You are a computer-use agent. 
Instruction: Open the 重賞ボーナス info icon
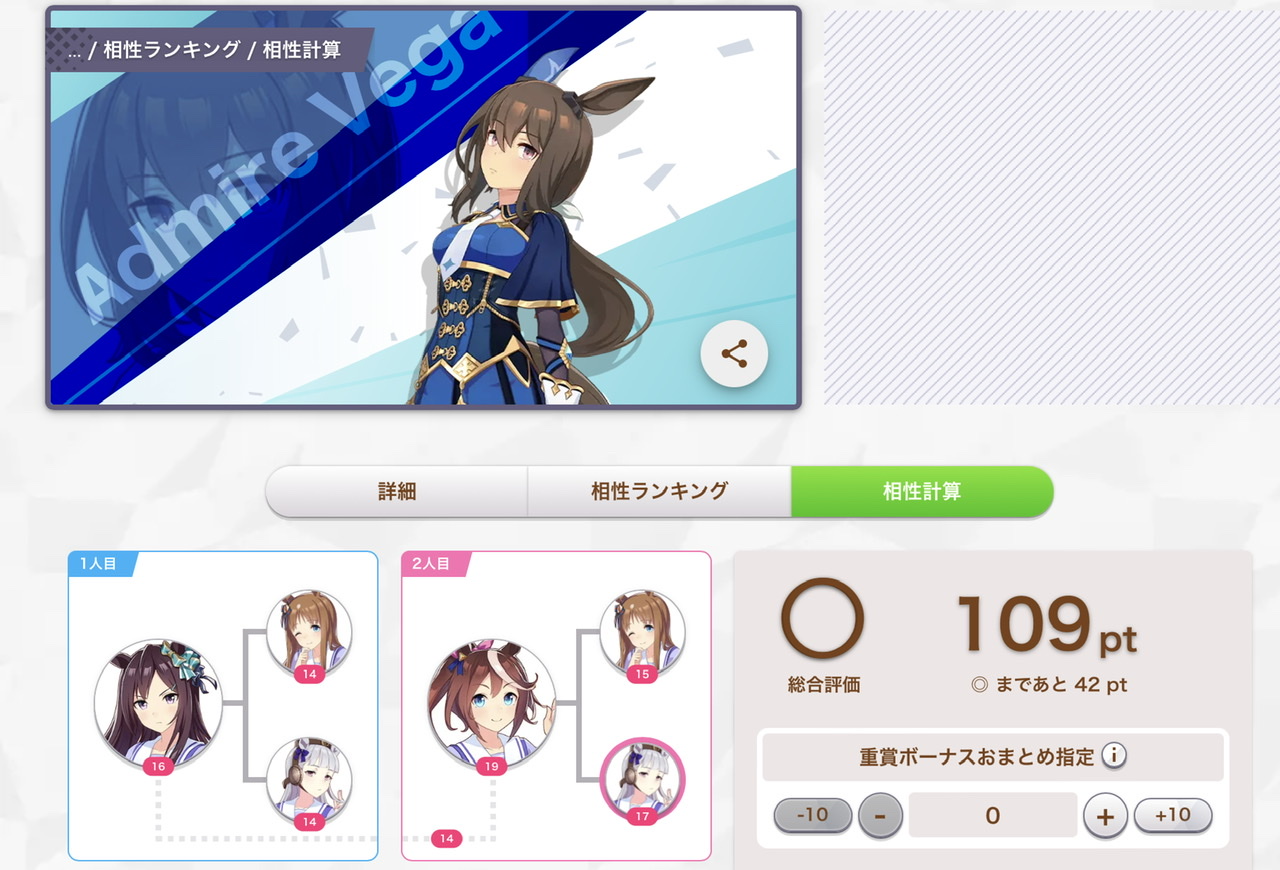pyautogui.click(x=1114, y=756)
